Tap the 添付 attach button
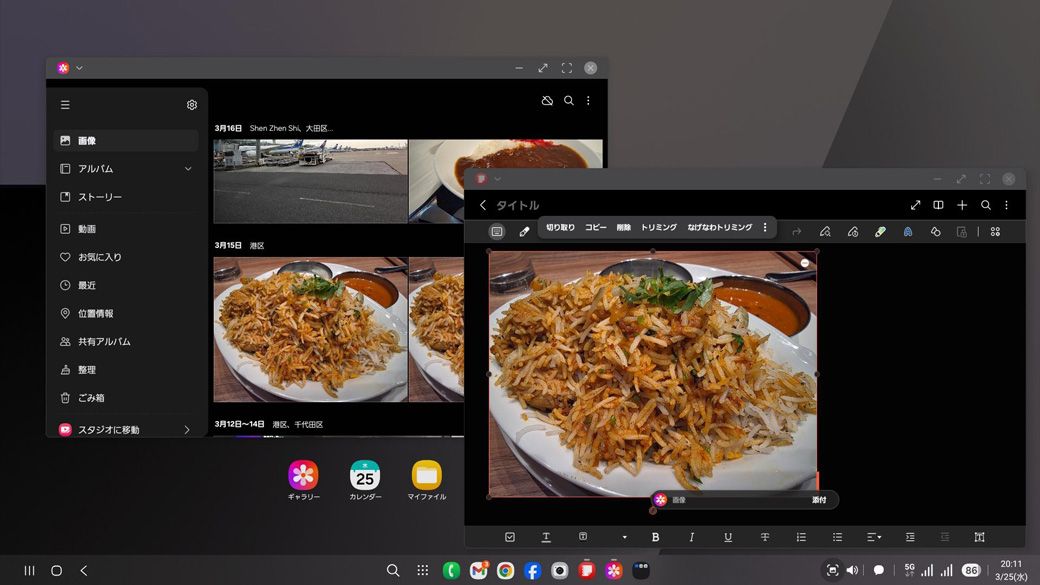Viewport: 1040px width, 585px height. coord(819,499)
